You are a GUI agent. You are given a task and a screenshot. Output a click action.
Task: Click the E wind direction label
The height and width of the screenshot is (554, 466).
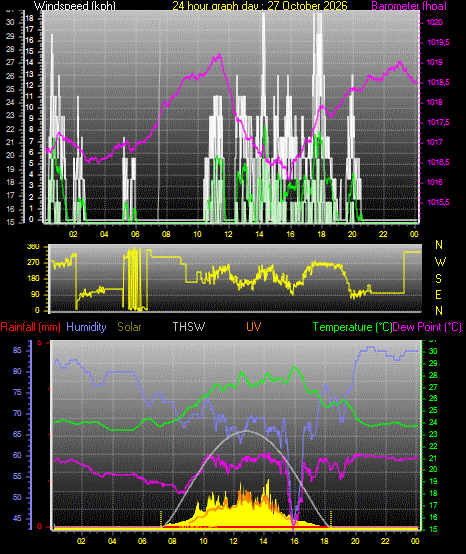(438, 295)
